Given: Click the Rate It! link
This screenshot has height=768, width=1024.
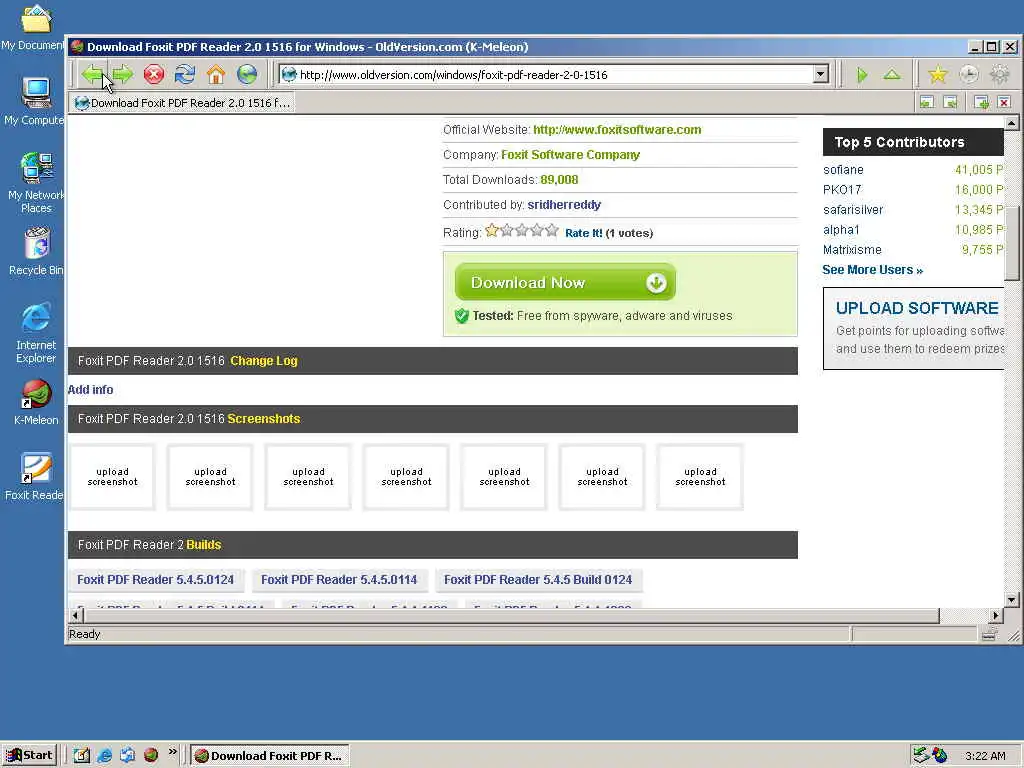Looking at the screenshot, I should coord(584,233).
